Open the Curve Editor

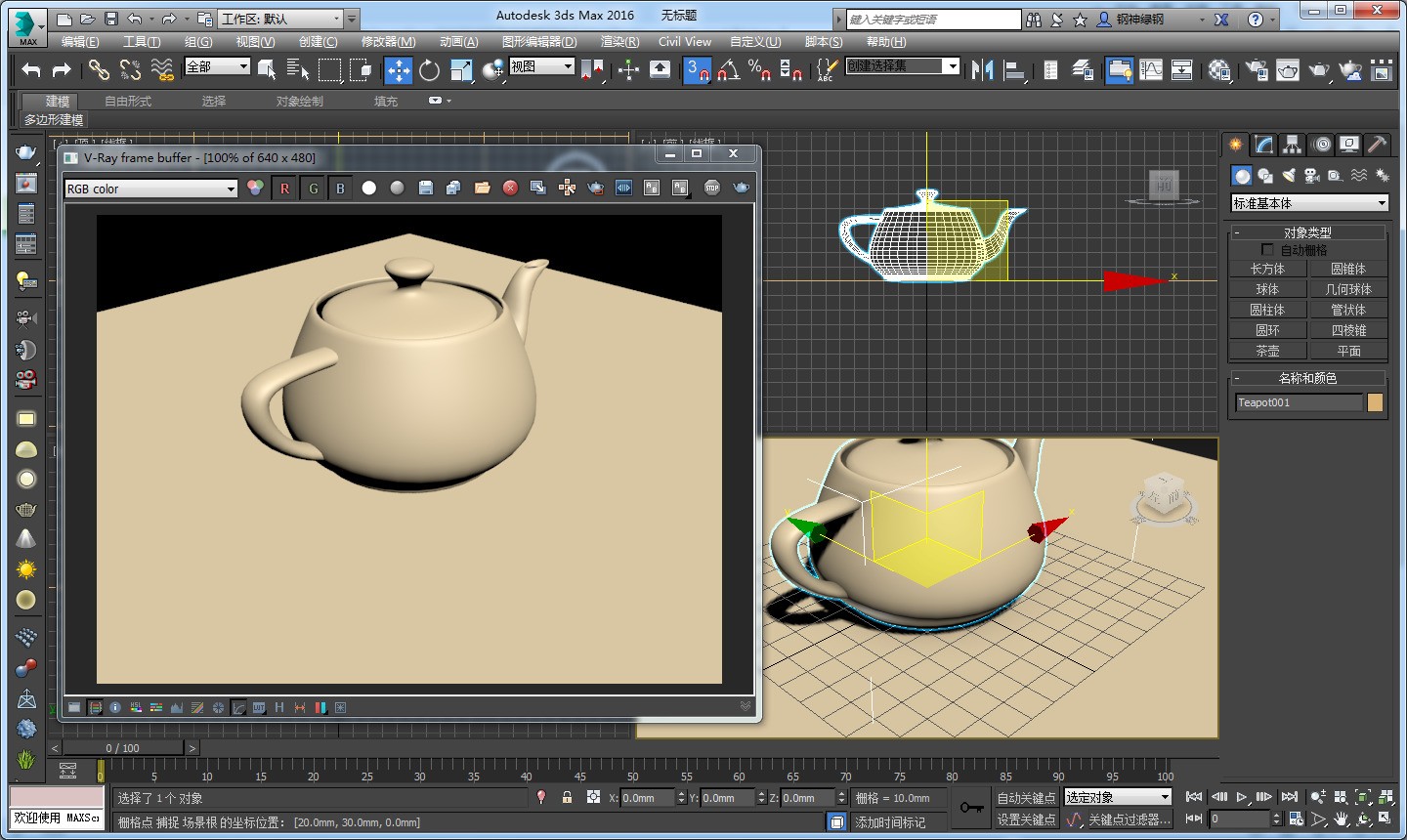pos(1151,69)
